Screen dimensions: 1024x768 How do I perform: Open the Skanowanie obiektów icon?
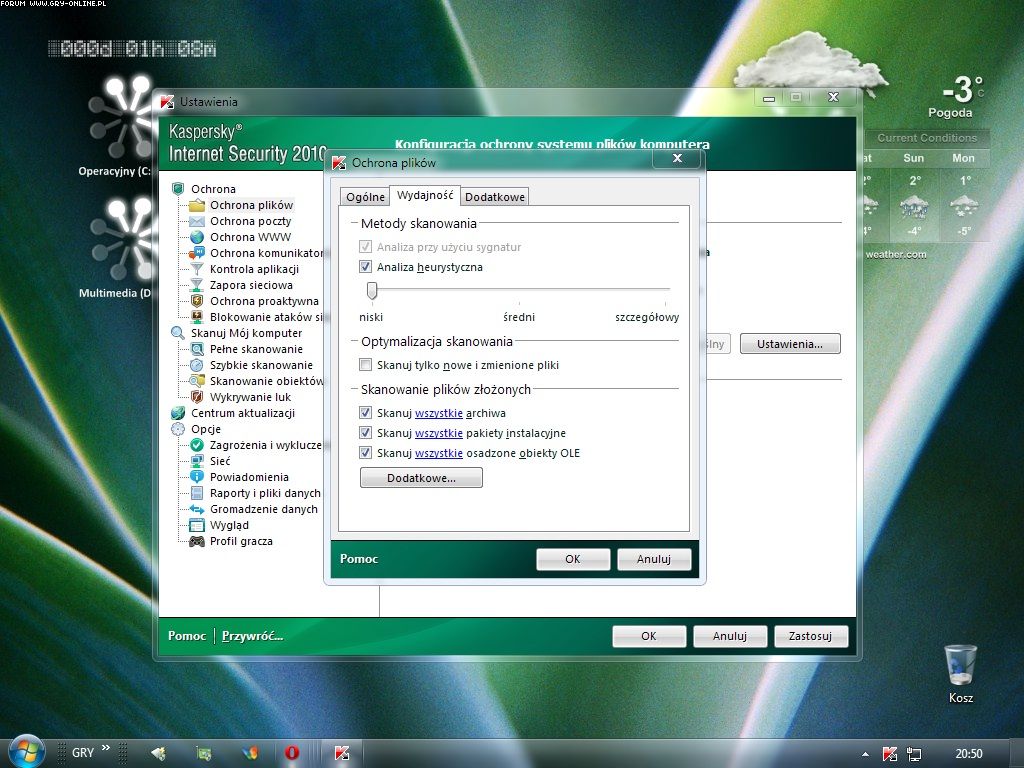pos(197,381)
